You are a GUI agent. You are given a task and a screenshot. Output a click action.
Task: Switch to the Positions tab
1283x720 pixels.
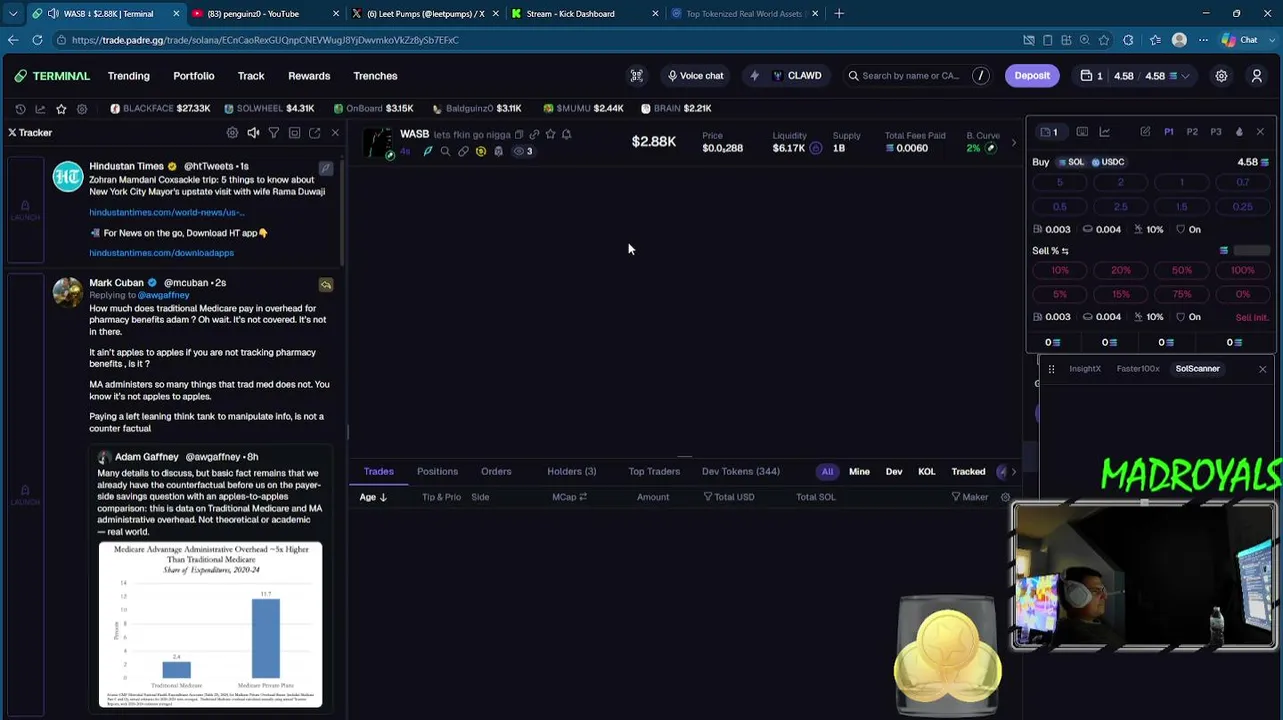pyautogui.click(x=437, y=472)
